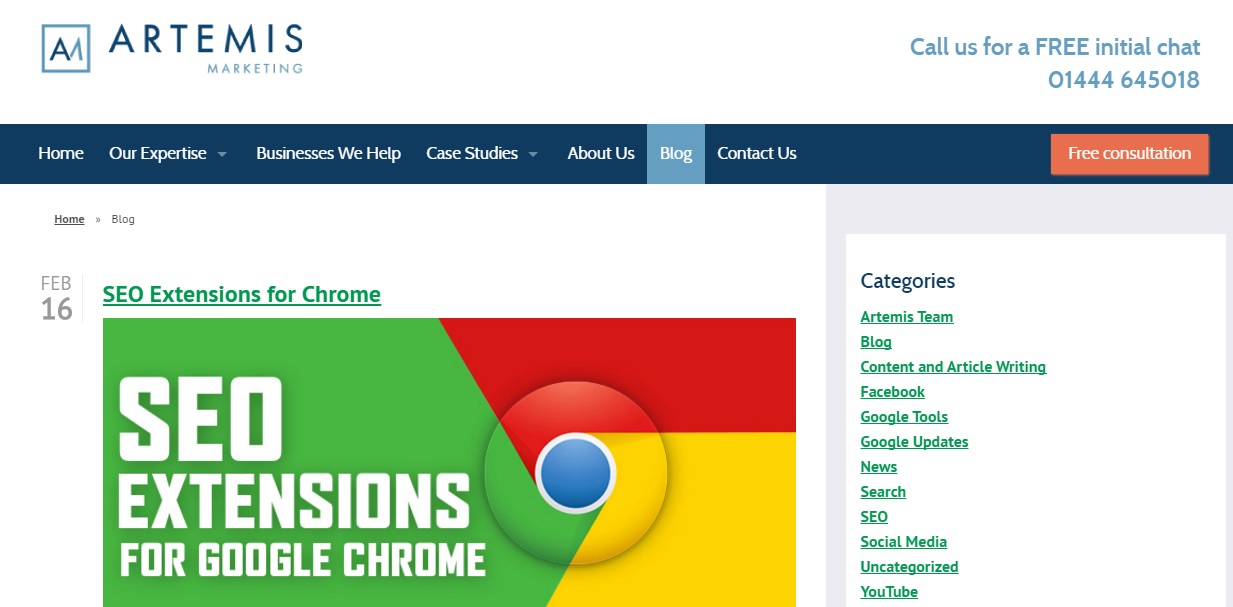Expand the Case Studies dropdown arrow
The image size is (1233, 607).
click(x=533, y=155)
